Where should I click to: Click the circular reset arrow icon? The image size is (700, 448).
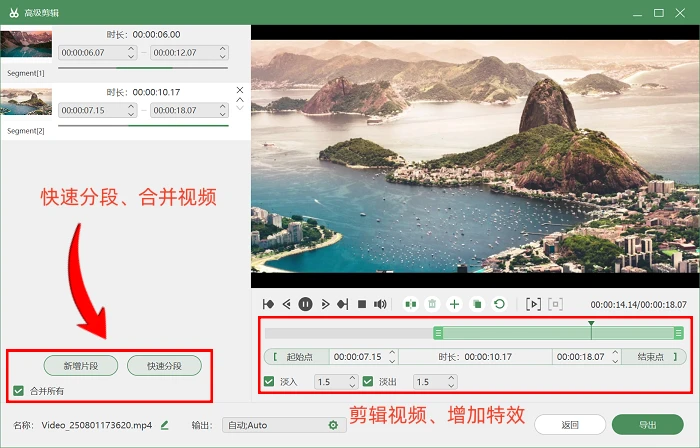pos(500,304)
